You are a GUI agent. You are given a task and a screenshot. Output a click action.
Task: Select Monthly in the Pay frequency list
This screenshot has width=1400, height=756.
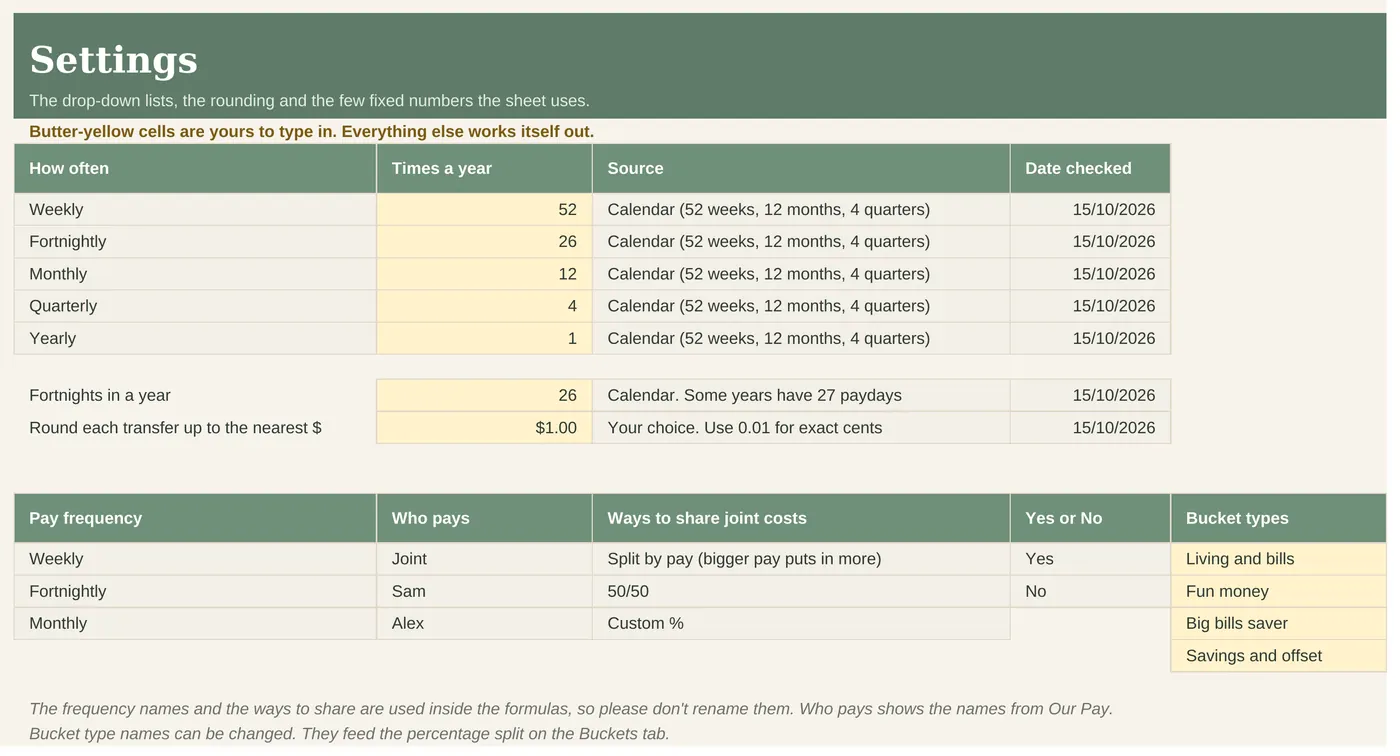click(x=195, y=623)
